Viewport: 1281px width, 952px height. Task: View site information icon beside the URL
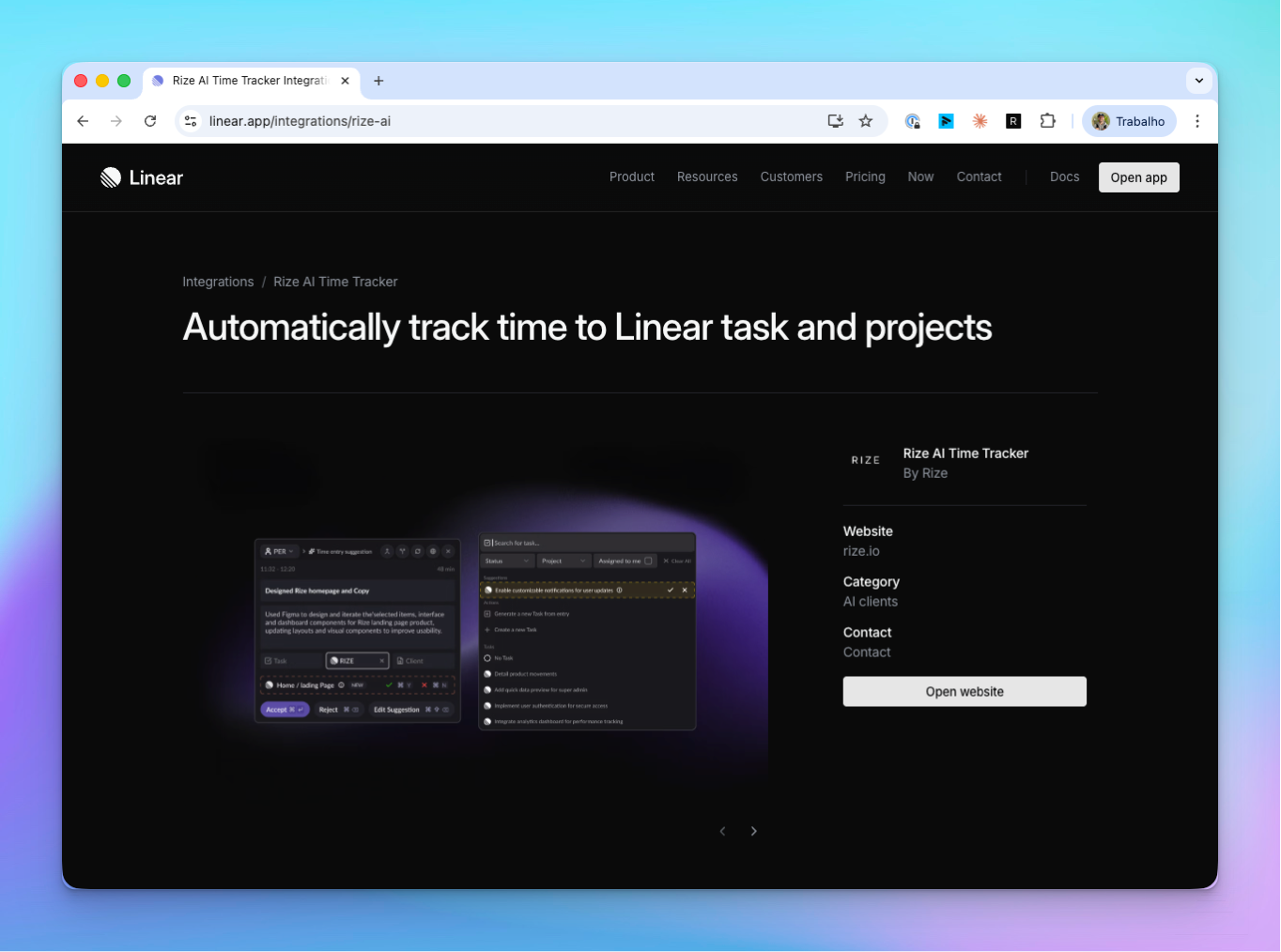click(x=192, y=121)
